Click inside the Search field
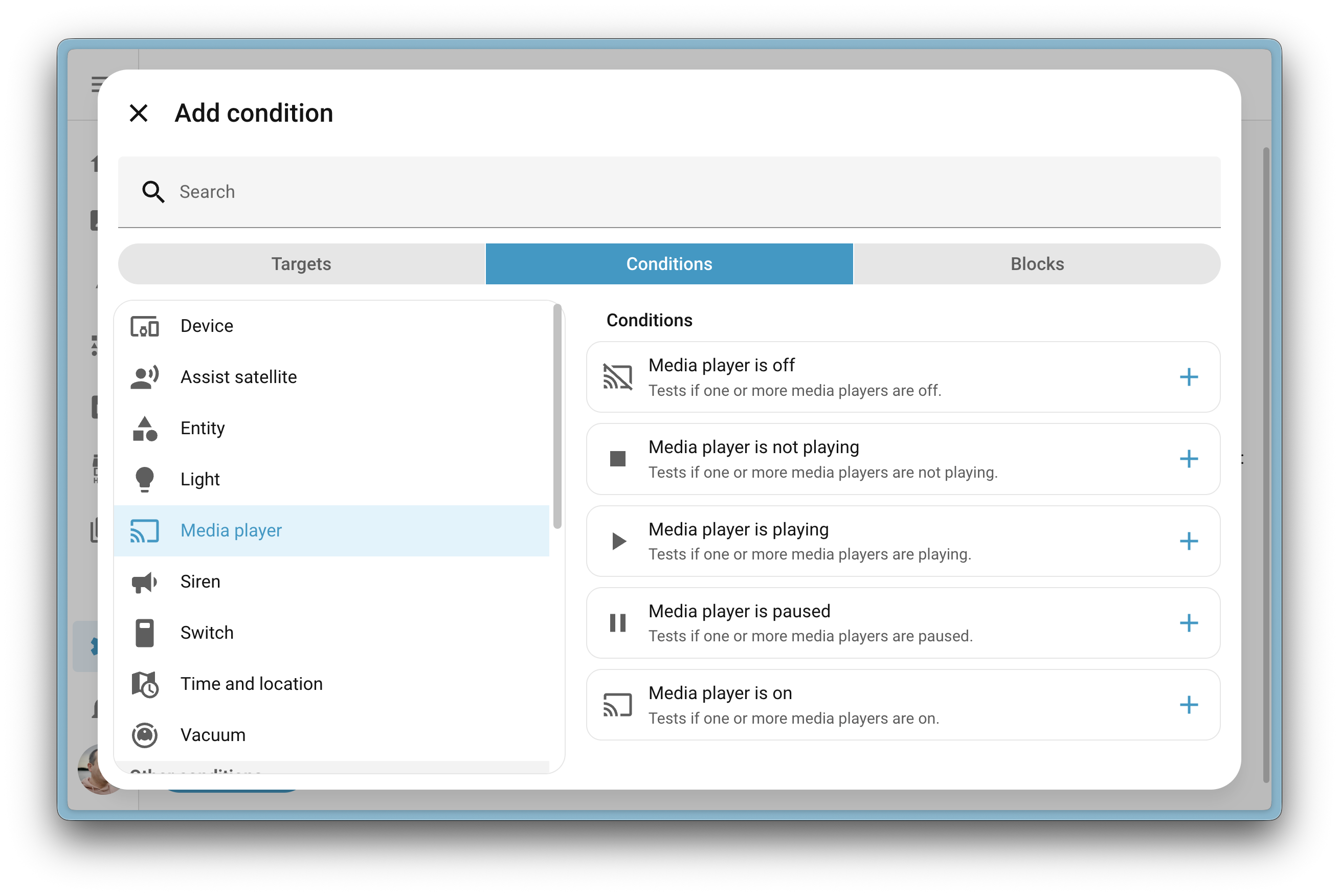This screenshot has height=896, width=1339. [x=400, y=192]
